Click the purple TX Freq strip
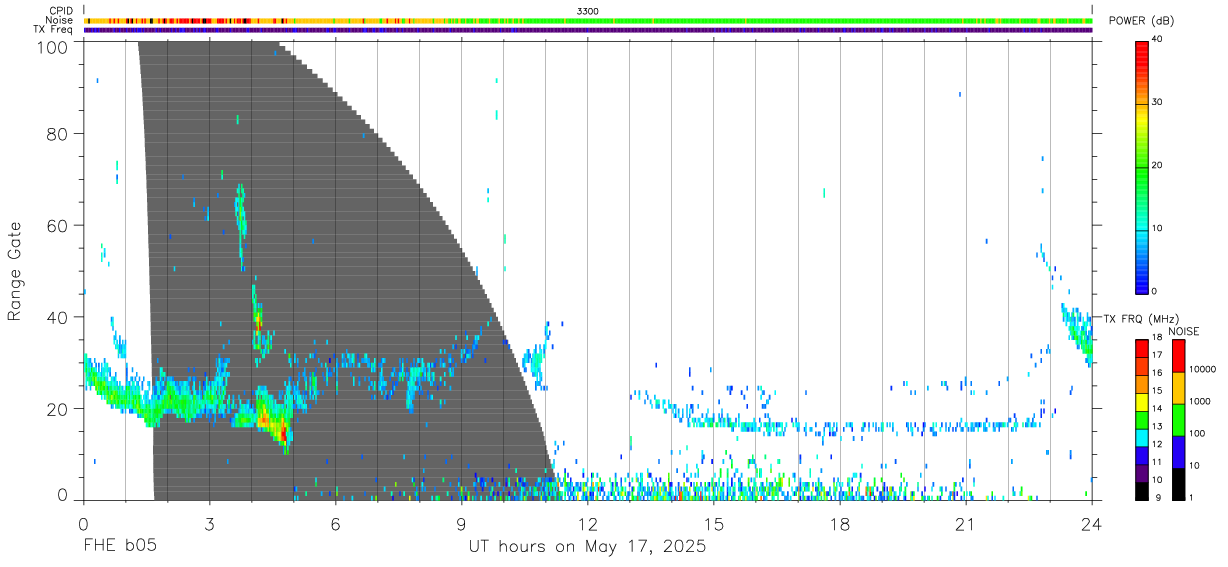 click(588, 30)
